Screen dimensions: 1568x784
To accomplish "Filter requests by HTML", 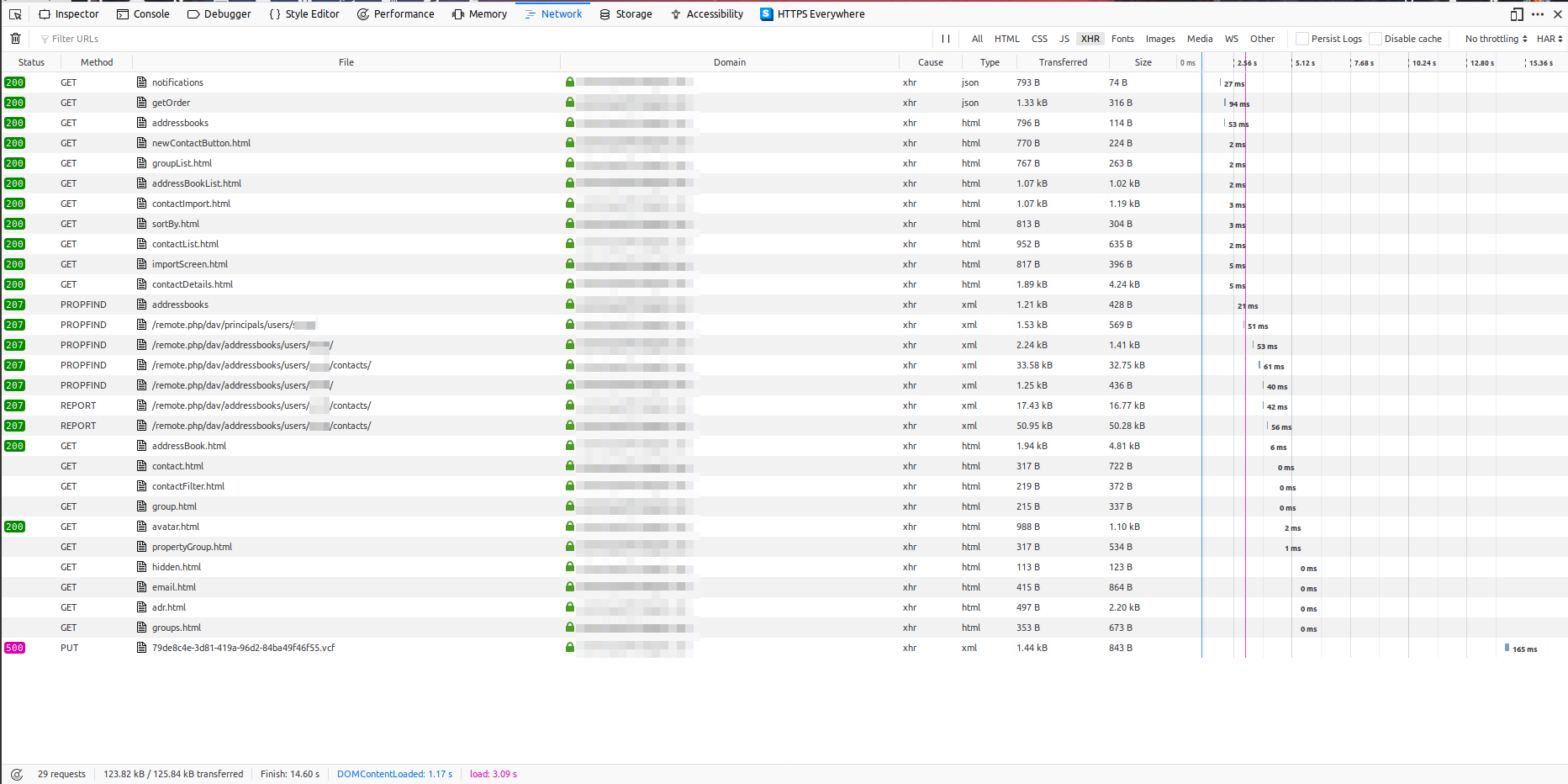I will tap(1006, 39).
